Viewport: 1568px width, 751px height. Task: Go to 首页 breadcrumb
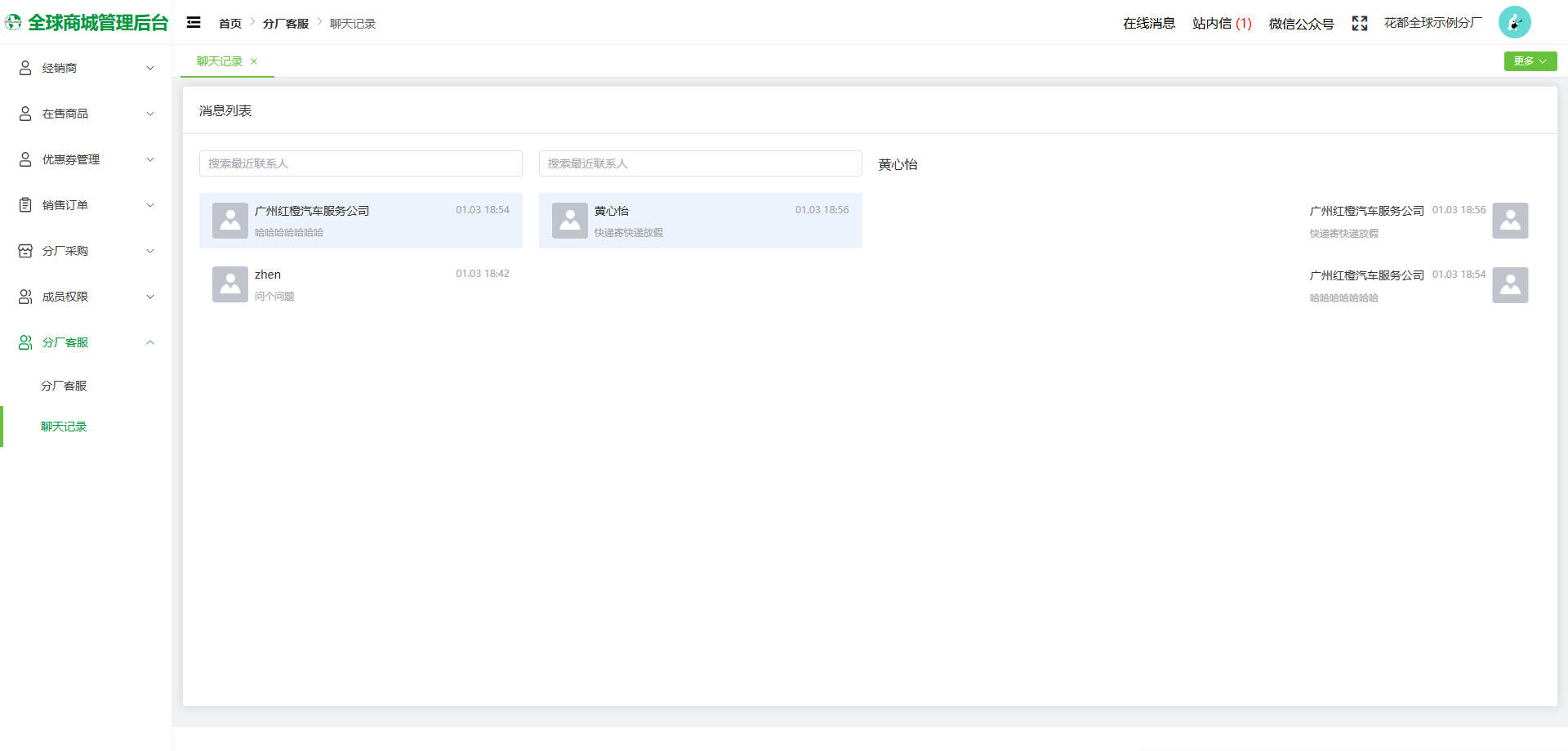(230, 24)
